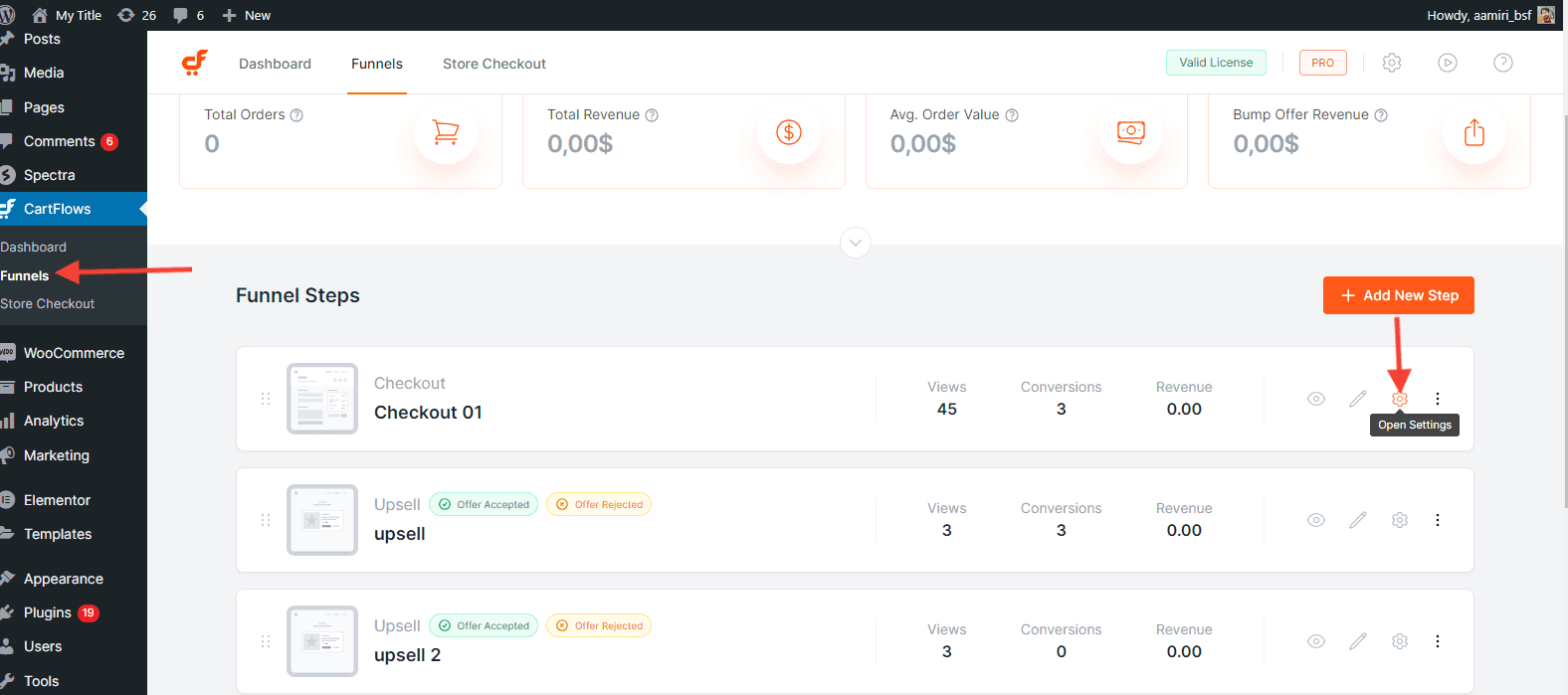Edit the Checkout 01 step pencil icon

click(1357, 399)
